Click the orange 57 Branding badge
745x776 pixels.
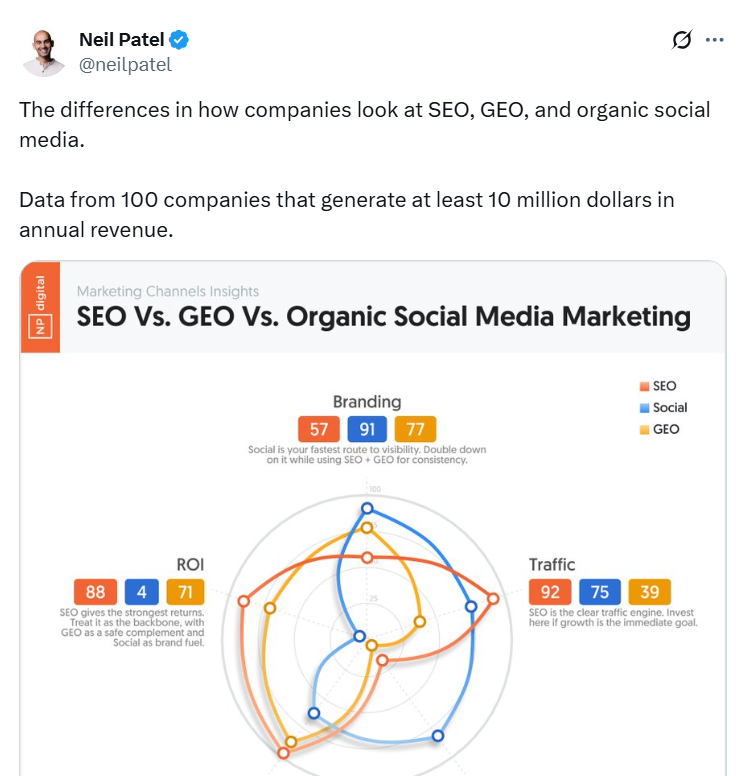coord(319,431)
